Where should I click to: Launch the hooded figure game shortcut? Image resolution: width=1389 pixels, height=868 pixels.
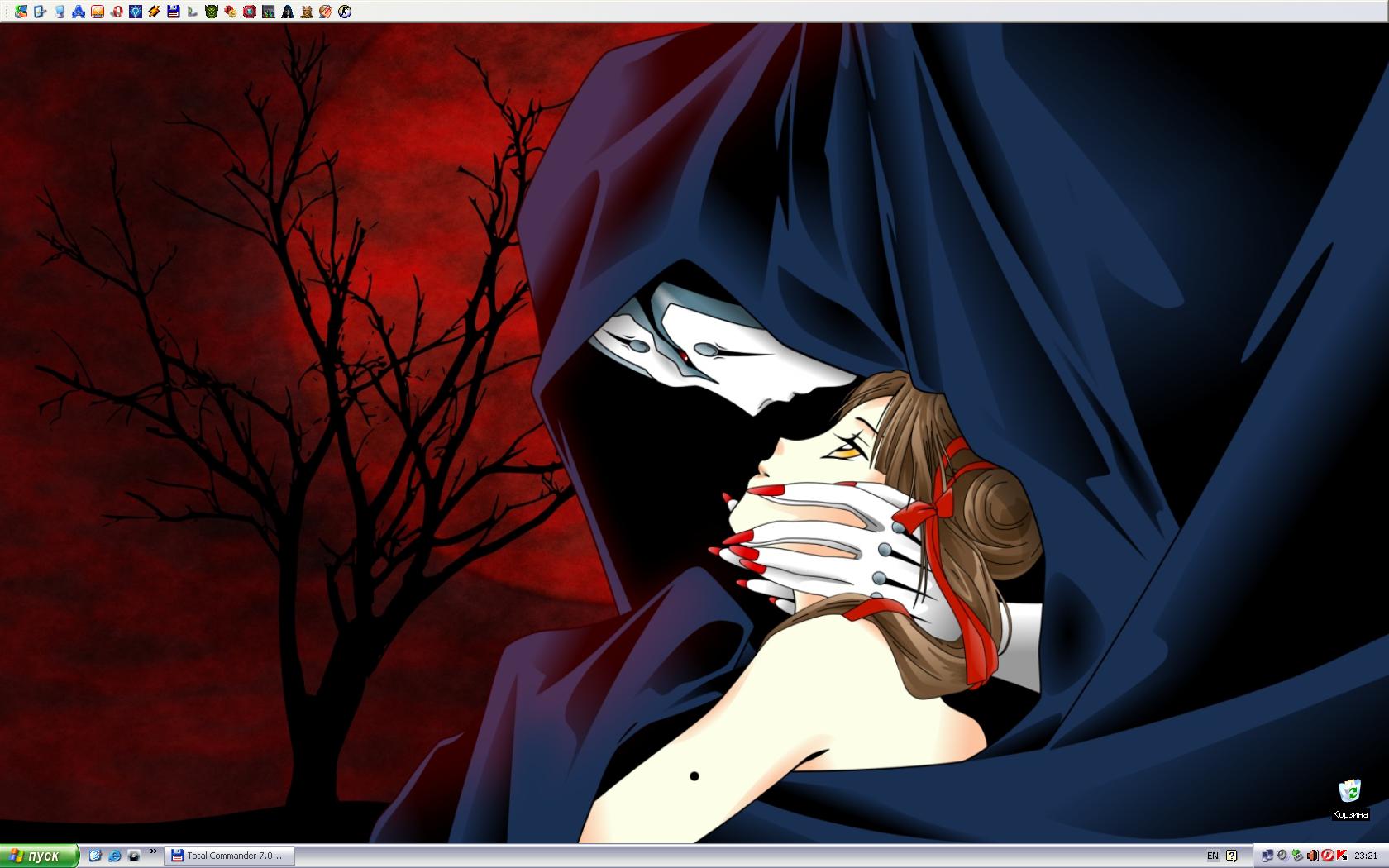tap(288, 12)
